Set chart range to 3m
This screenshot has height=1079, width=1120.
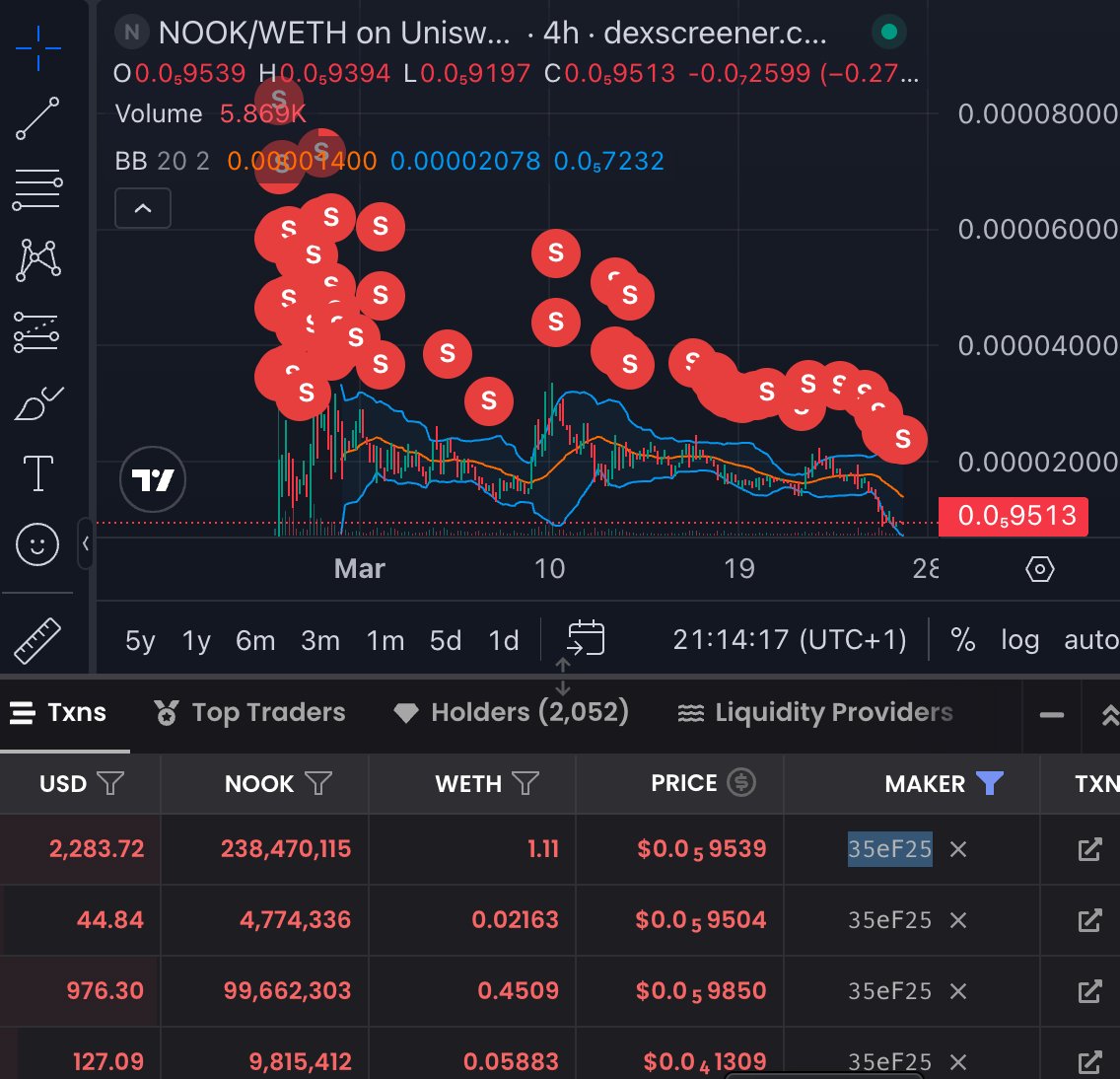point(320,640)
